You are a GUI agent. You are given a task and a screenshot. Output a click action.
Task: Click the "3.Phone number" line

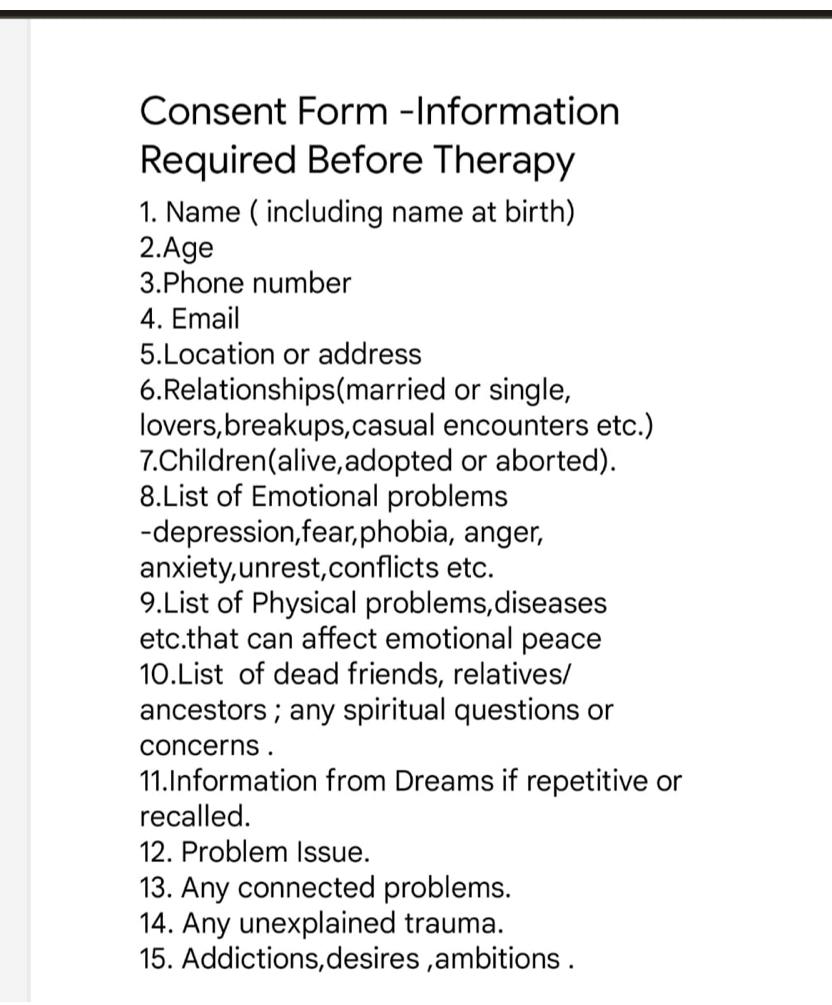tap(245, 283)
